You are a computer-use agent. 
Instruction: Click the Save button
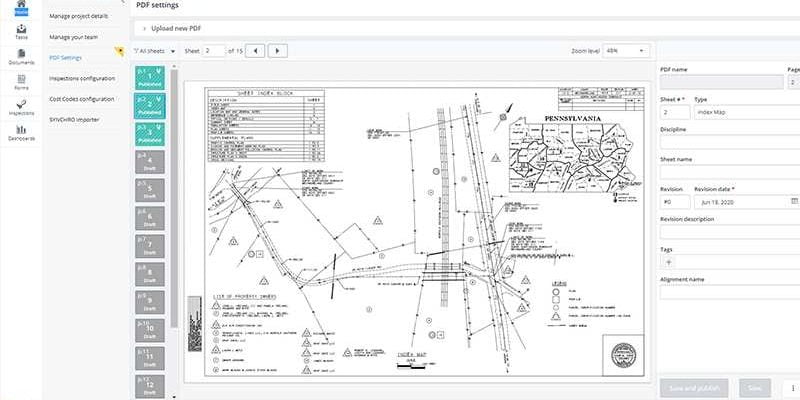[755, 388]
